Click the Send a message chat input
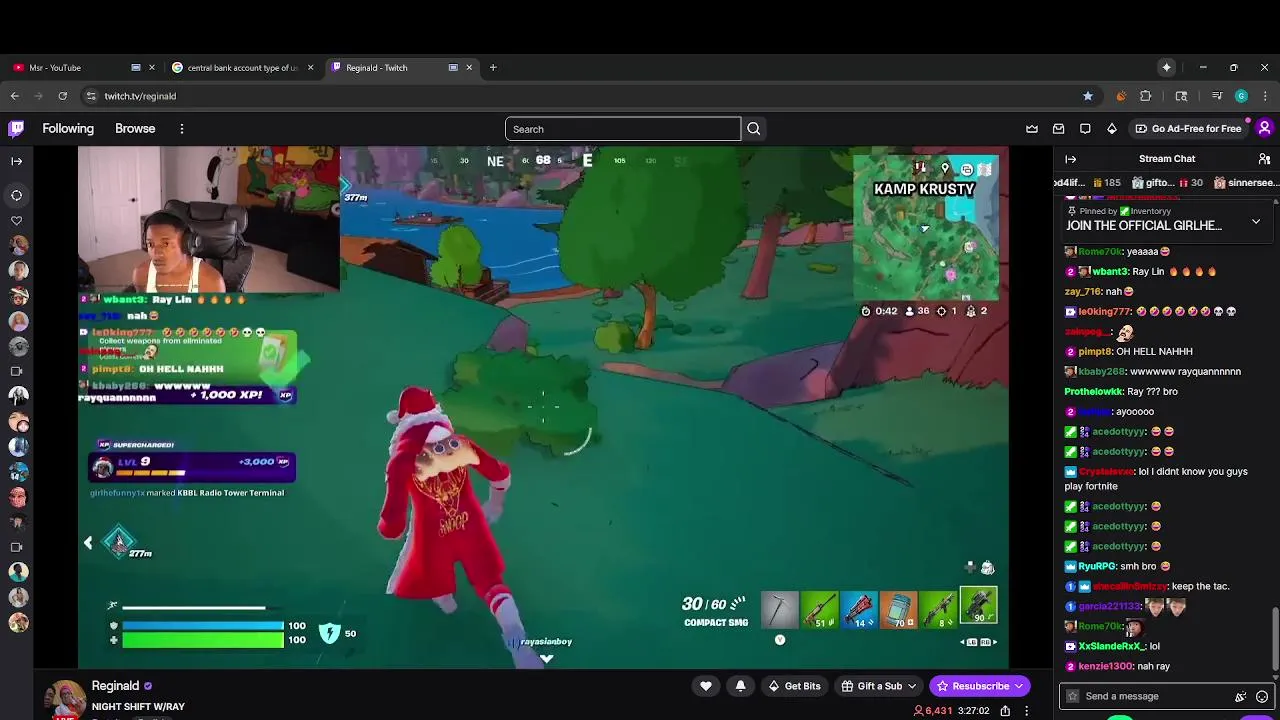The width and height of the screenshot is (1280, 720). point(1154,696)
